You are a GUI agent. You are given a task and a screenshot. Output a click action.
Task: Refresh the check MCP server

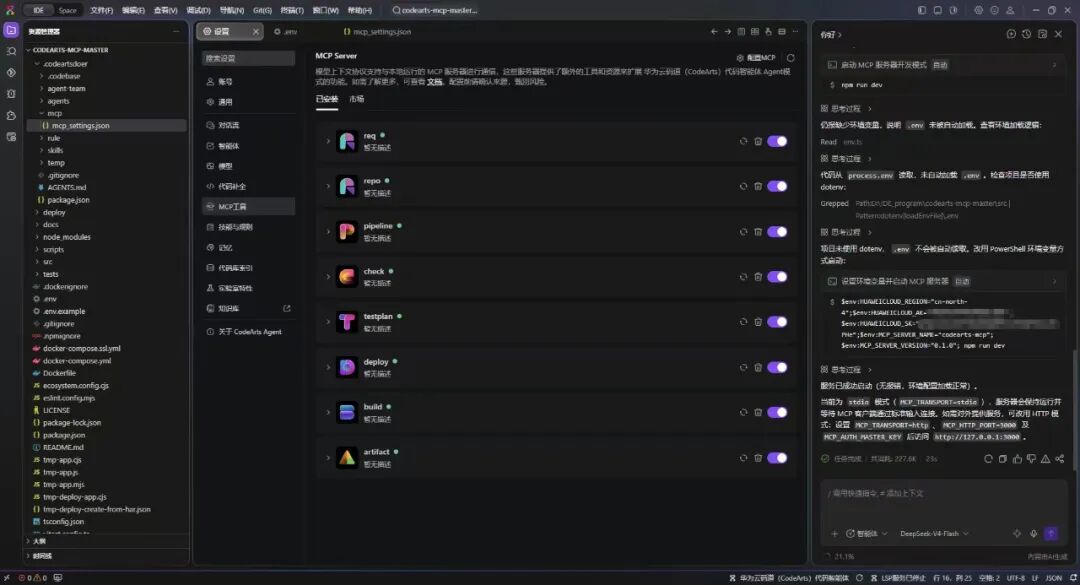pyautogui.click(x=743, y=277)
